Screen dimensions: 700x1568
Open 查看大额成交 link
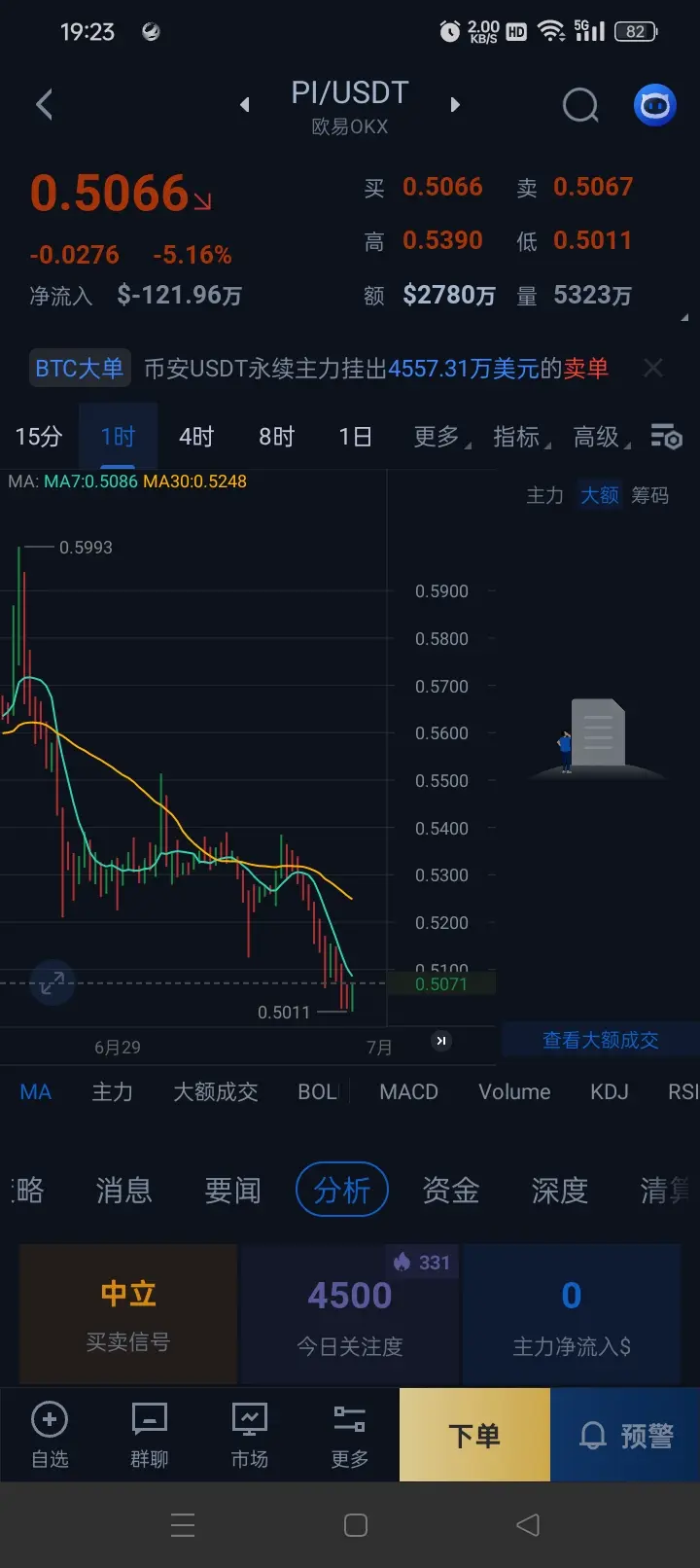coord(600,1040)
